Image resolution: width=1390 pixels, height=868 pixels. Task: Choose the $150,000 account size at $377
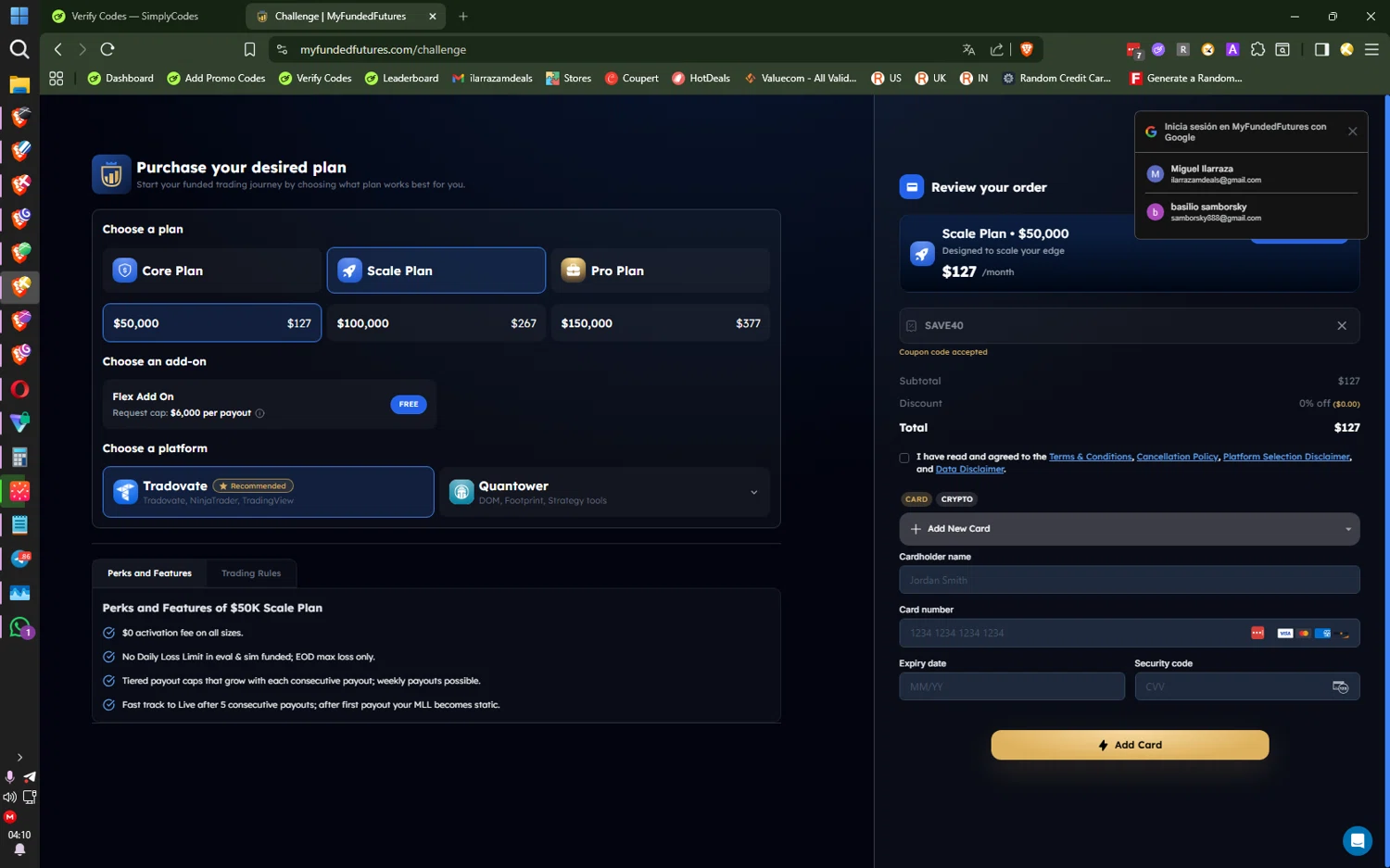pyautogui.click(x=661, y=323)
